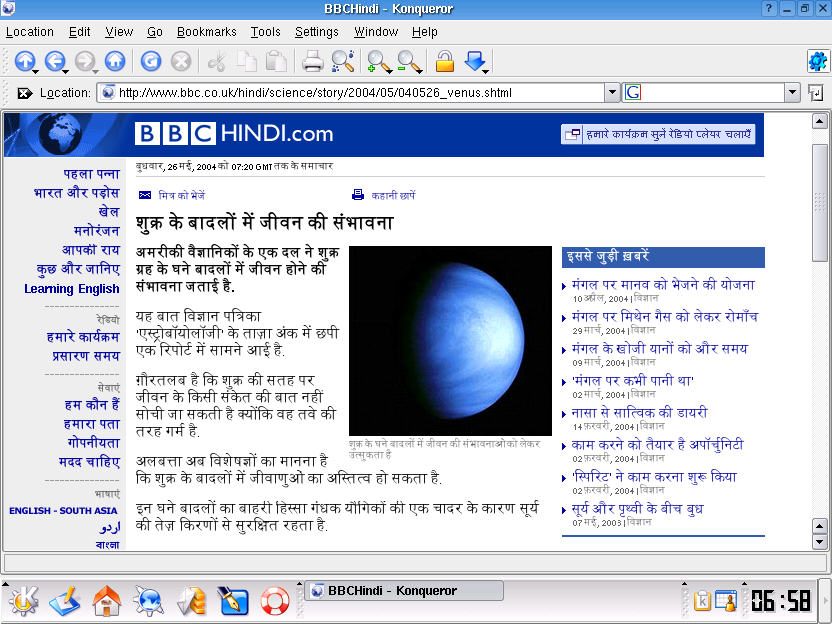Click the Go icon beside the search box
The height and width of the screenshot is (624, 832).
click(816, 93)
